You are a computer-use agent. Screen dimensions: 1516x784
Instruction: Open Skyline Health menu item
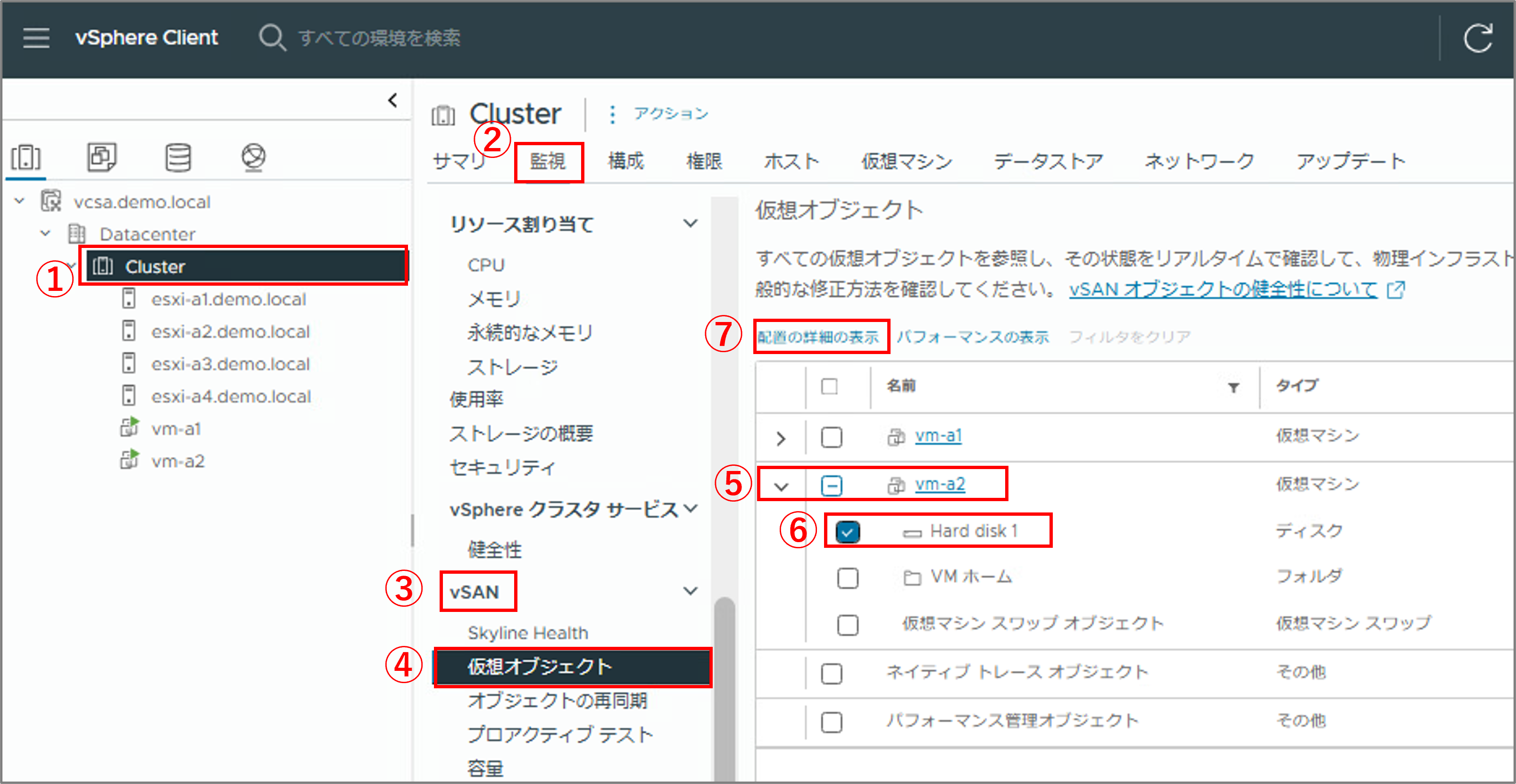(528, 633)
